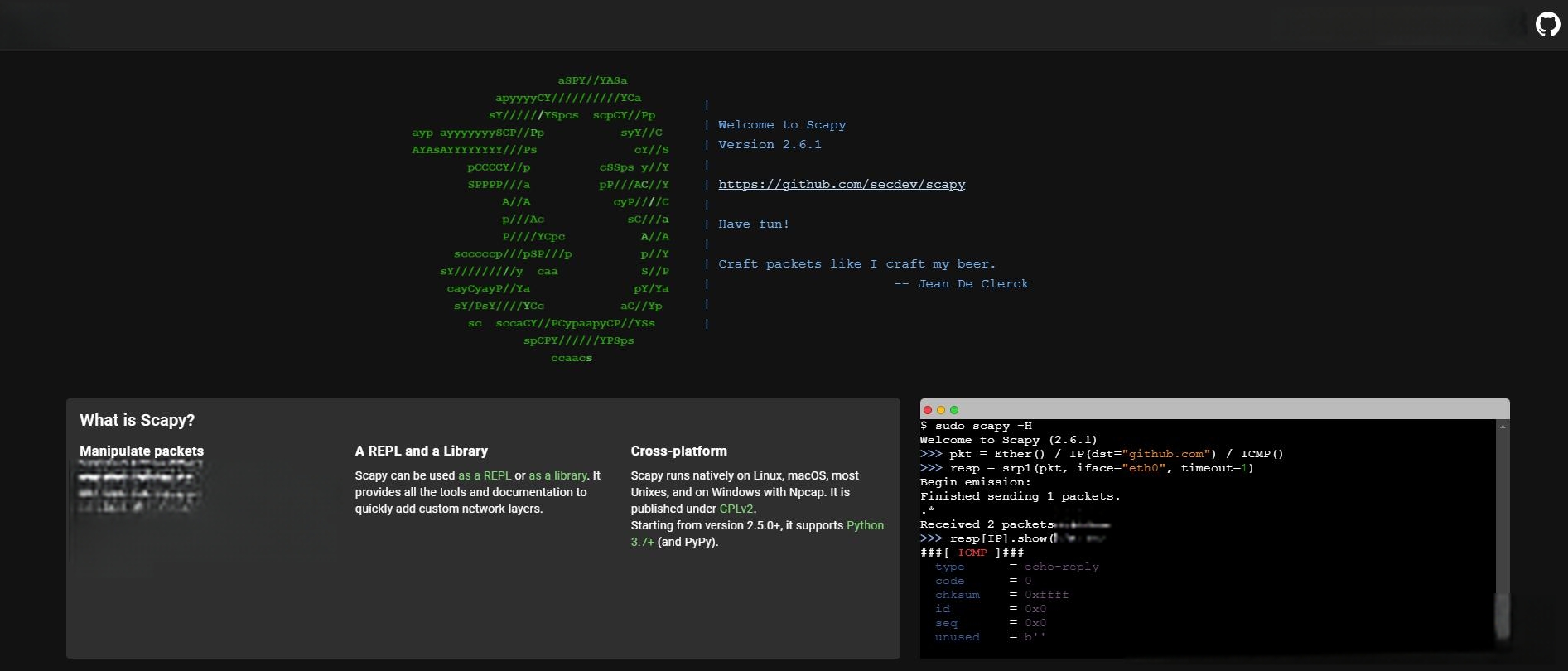Click the terminal scrollbar up arrow
Image resolution: width=1568 pixels, height=671 pixels.
1503,426
